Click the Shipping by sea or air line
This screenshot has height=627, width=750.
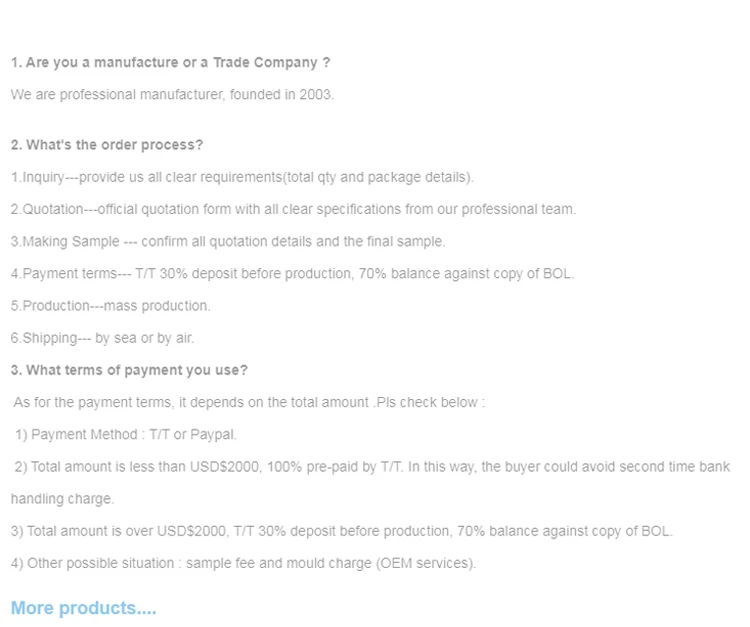pyautogui.click(x=102, y=338)
